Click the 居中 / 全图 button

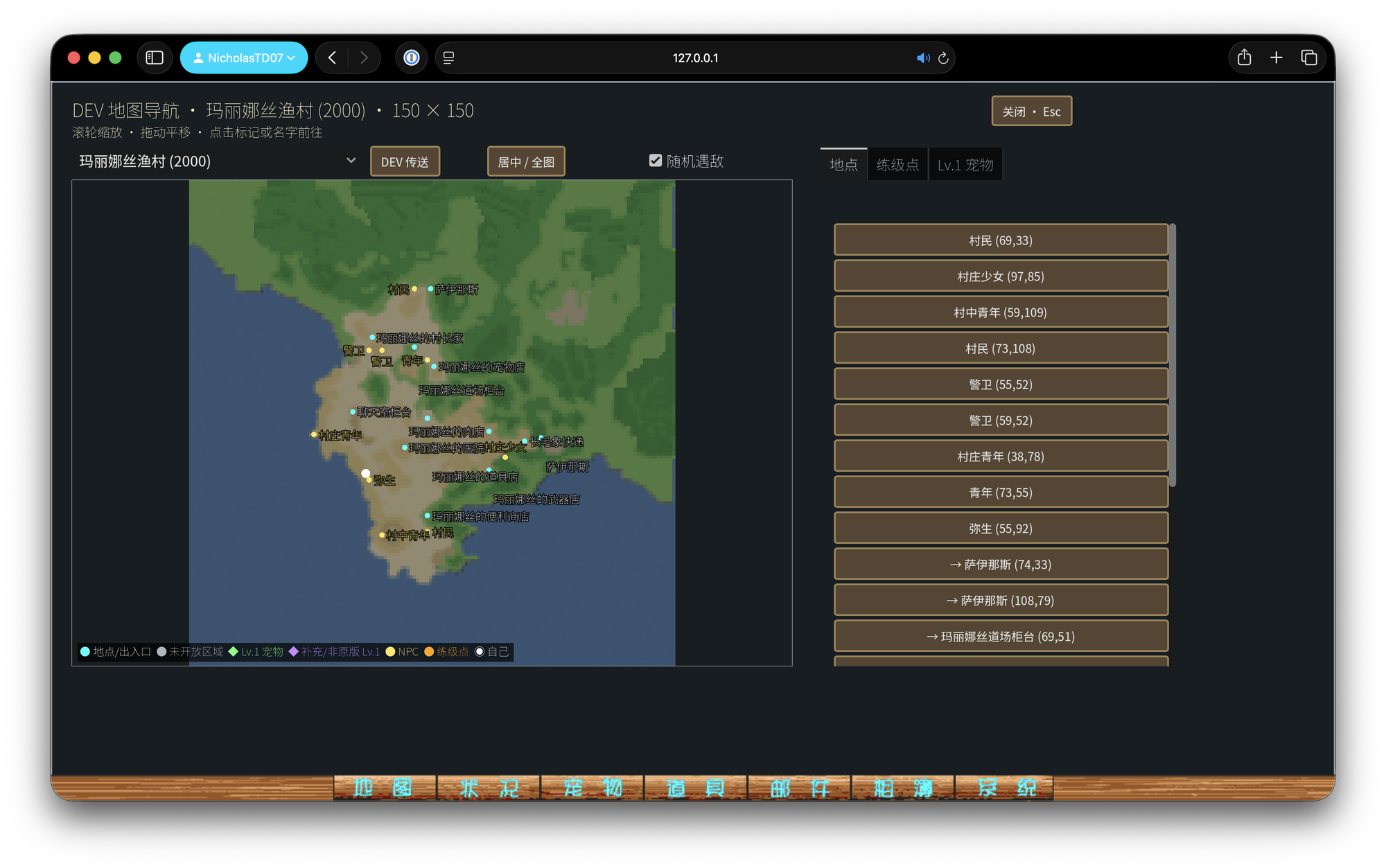(x=526, y=161)
